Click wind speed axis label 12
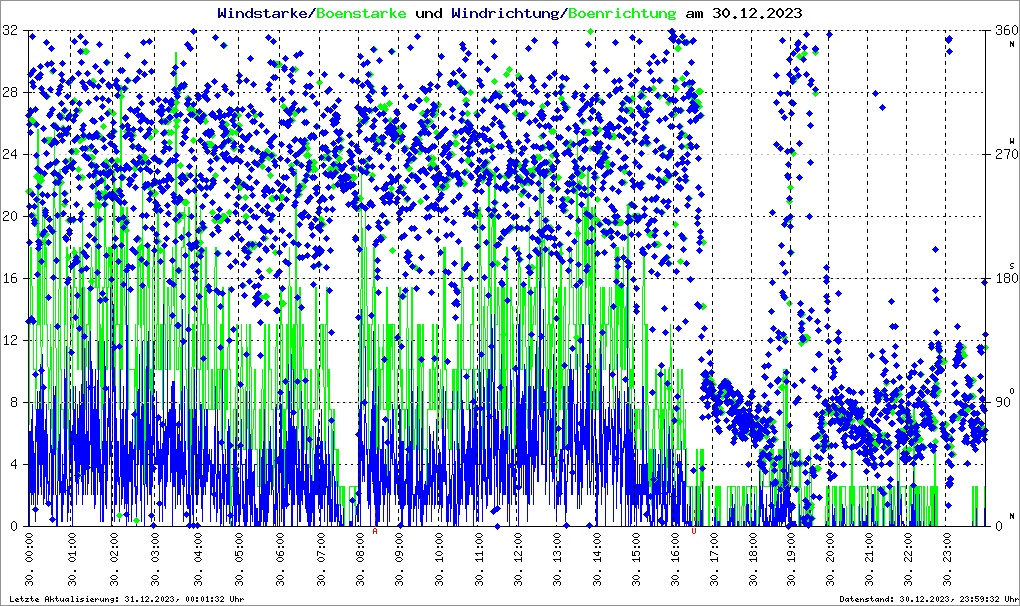This screenshot has height=606, width=1020. [x=10, y=340]
